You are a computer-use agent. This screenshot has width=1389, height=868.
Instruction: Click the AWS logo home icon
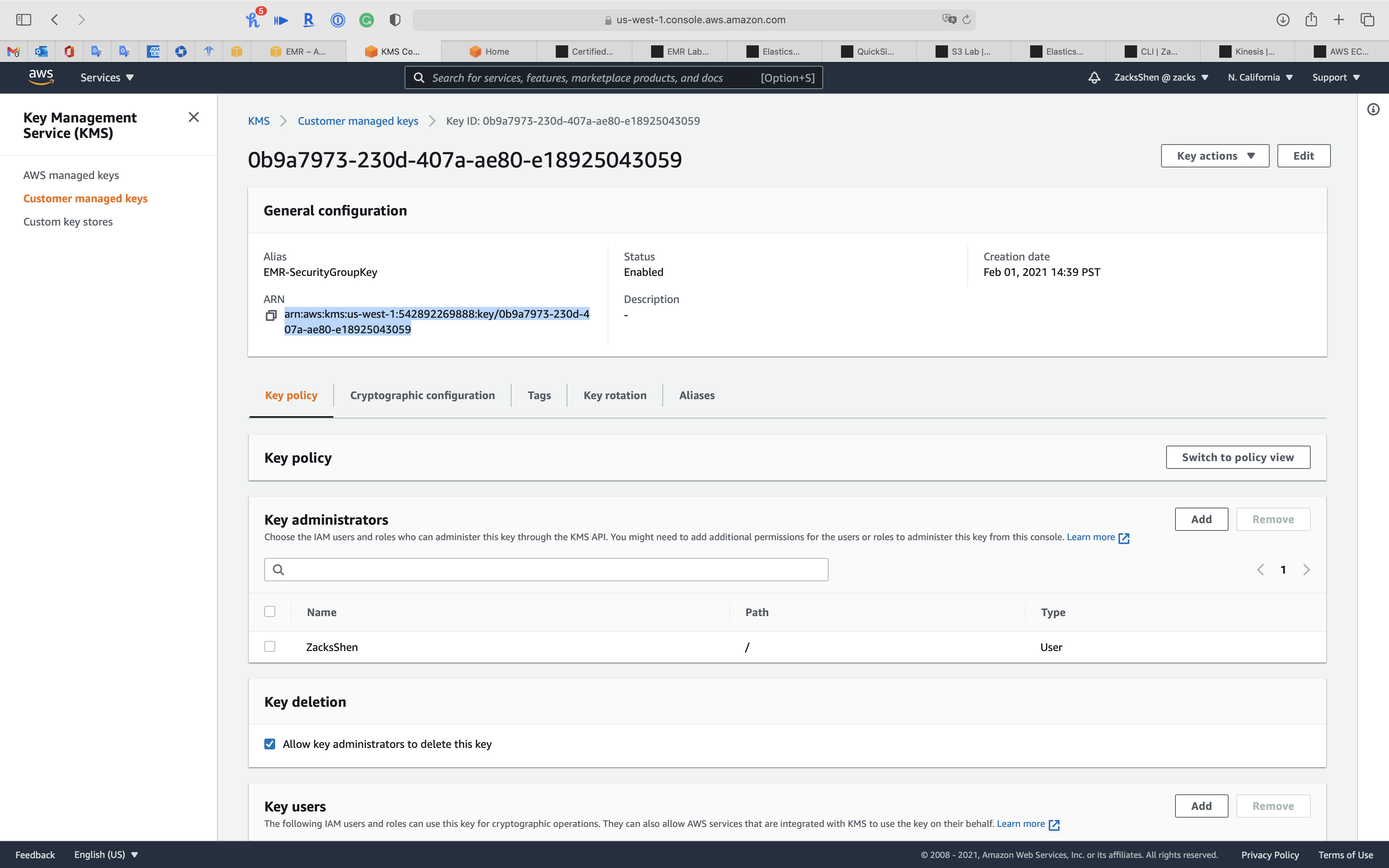coord(41,77)
